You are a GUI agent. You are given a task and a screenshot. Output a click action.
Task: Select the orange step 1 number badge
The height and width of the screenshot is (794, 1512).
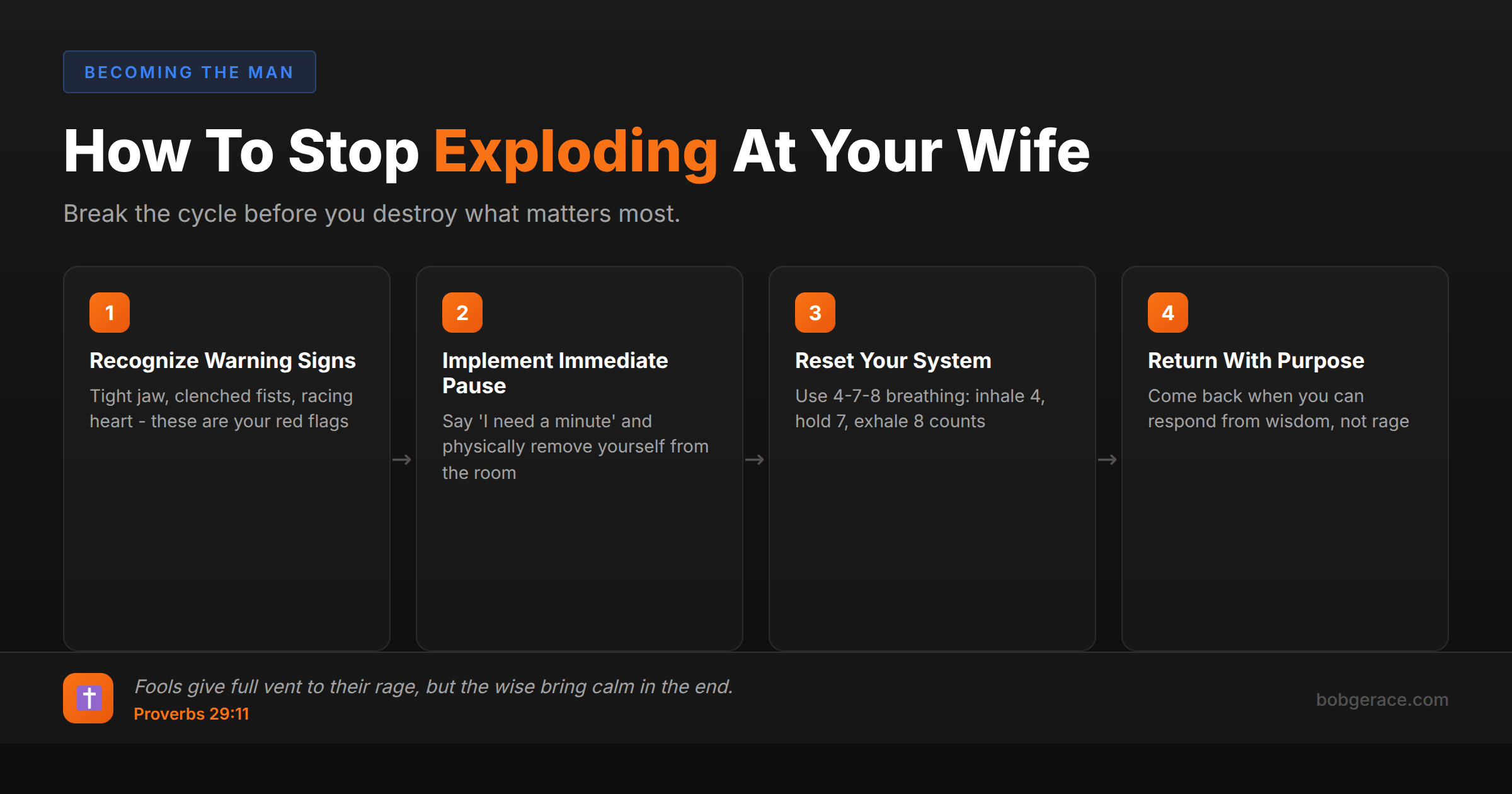tap(109, 312)
